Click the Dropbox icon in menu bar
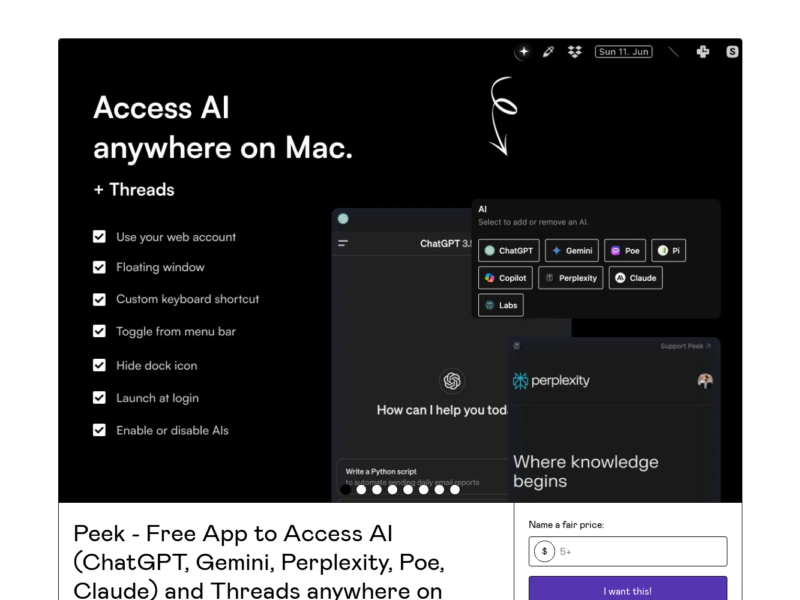 pos(574,52)
